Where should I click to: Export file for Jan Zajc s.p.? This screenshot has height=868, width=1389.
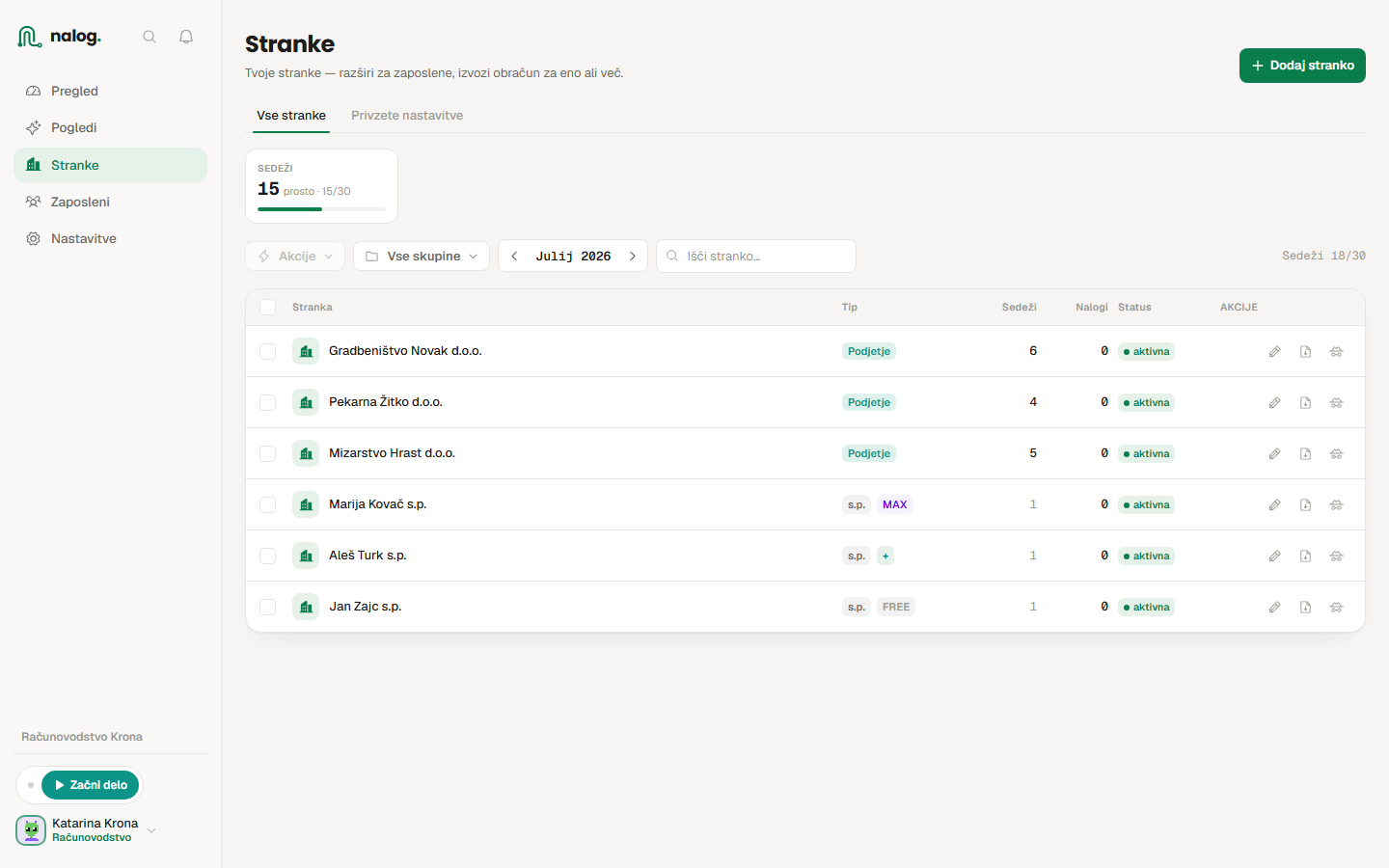1305,608
